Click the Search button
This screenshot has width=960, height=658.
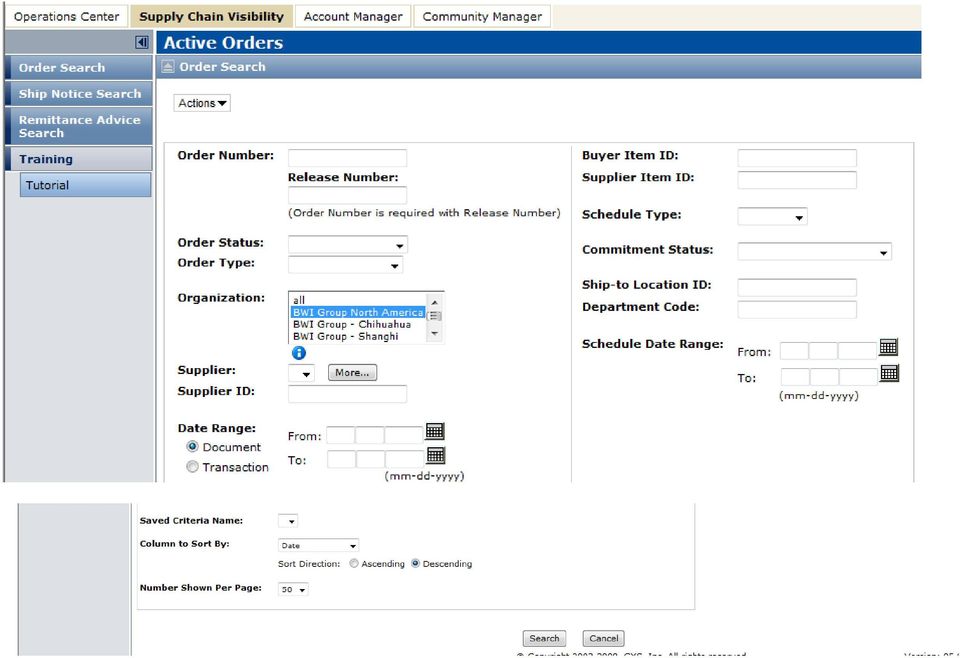[x=544, y=638]
